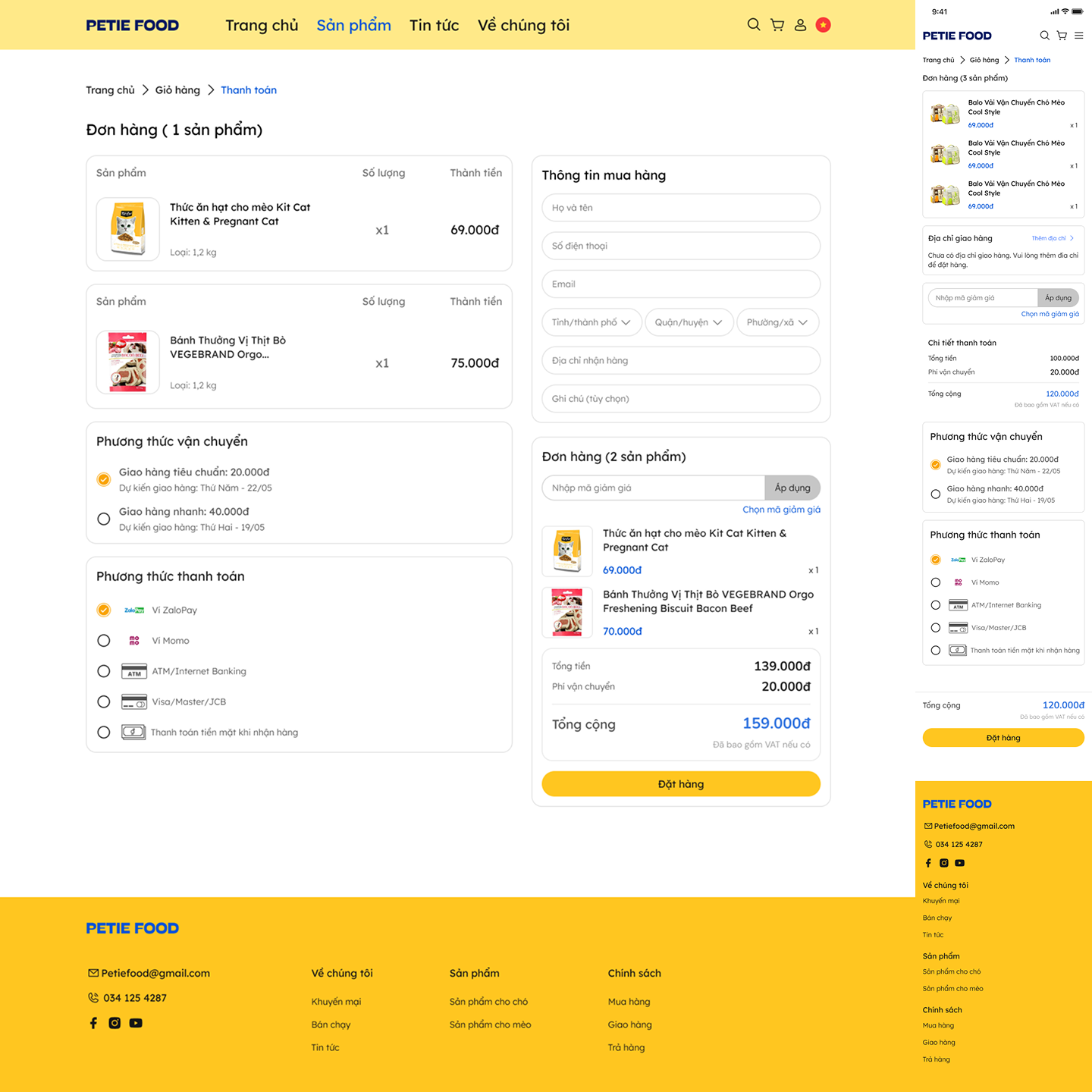Viewport: 1092px width, 1092px height.
Task: Select Giao hàng nhanh in the mobile view
Action: [x=936, y=494]
